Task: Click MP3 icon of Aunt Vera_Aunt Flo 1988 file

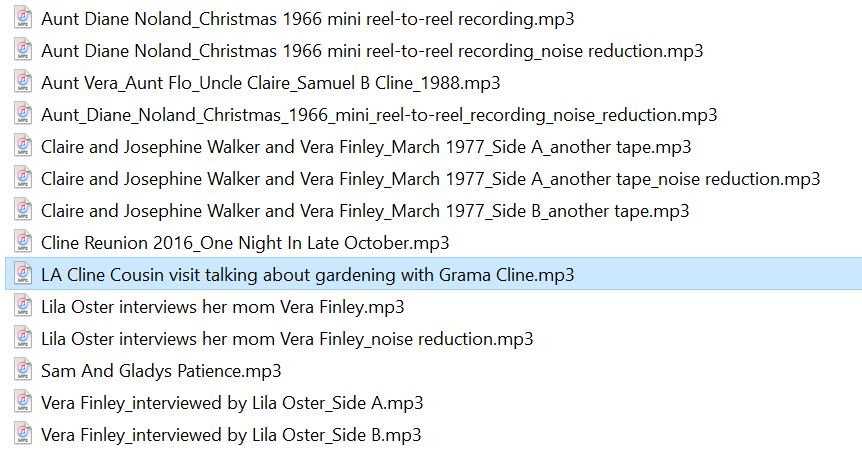Action: 23,82
